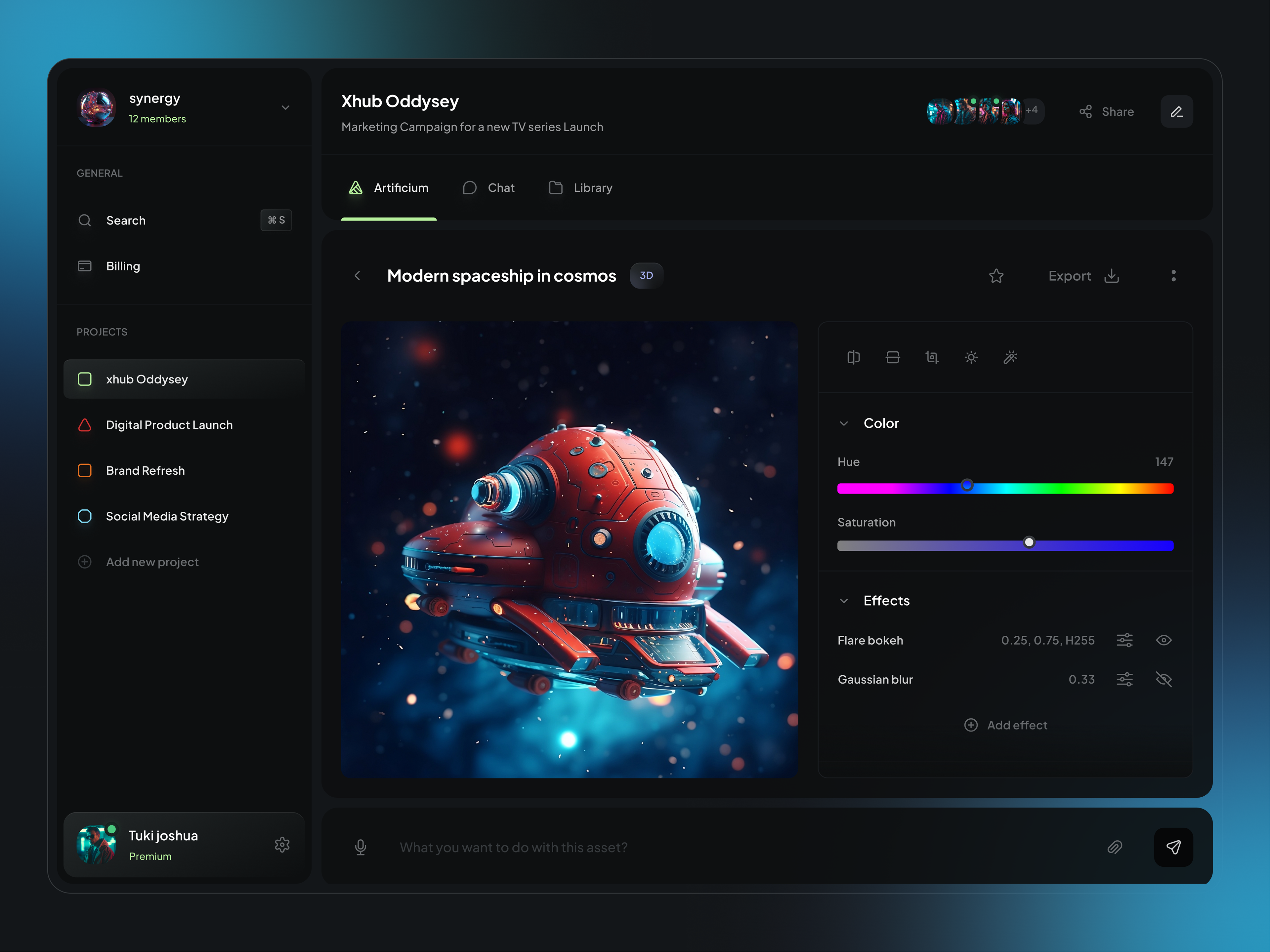Show the Gaussian blur effect

(1163, 679)
